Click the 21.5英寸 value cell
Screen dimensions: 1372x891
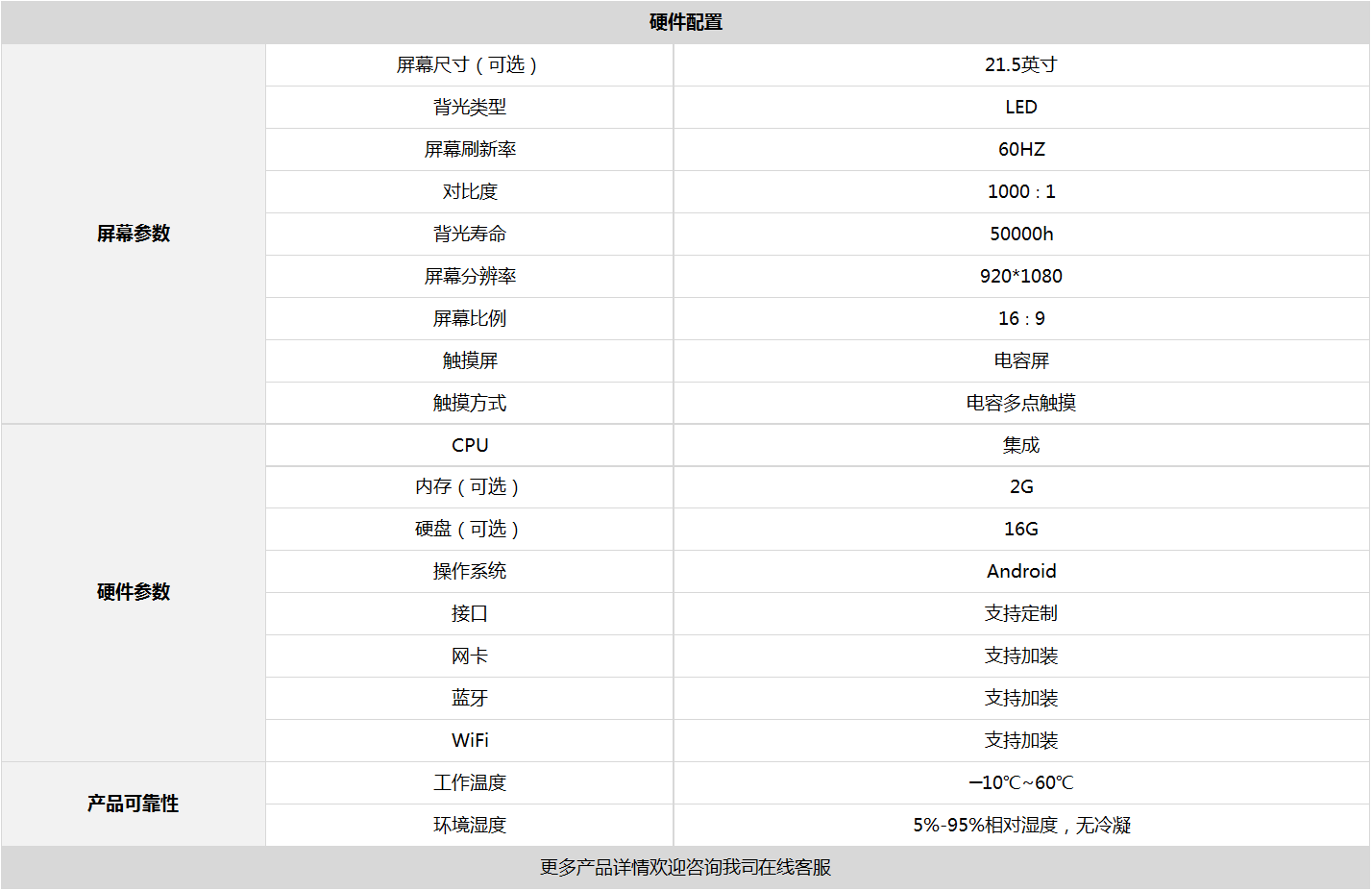tap(1021, 64)
